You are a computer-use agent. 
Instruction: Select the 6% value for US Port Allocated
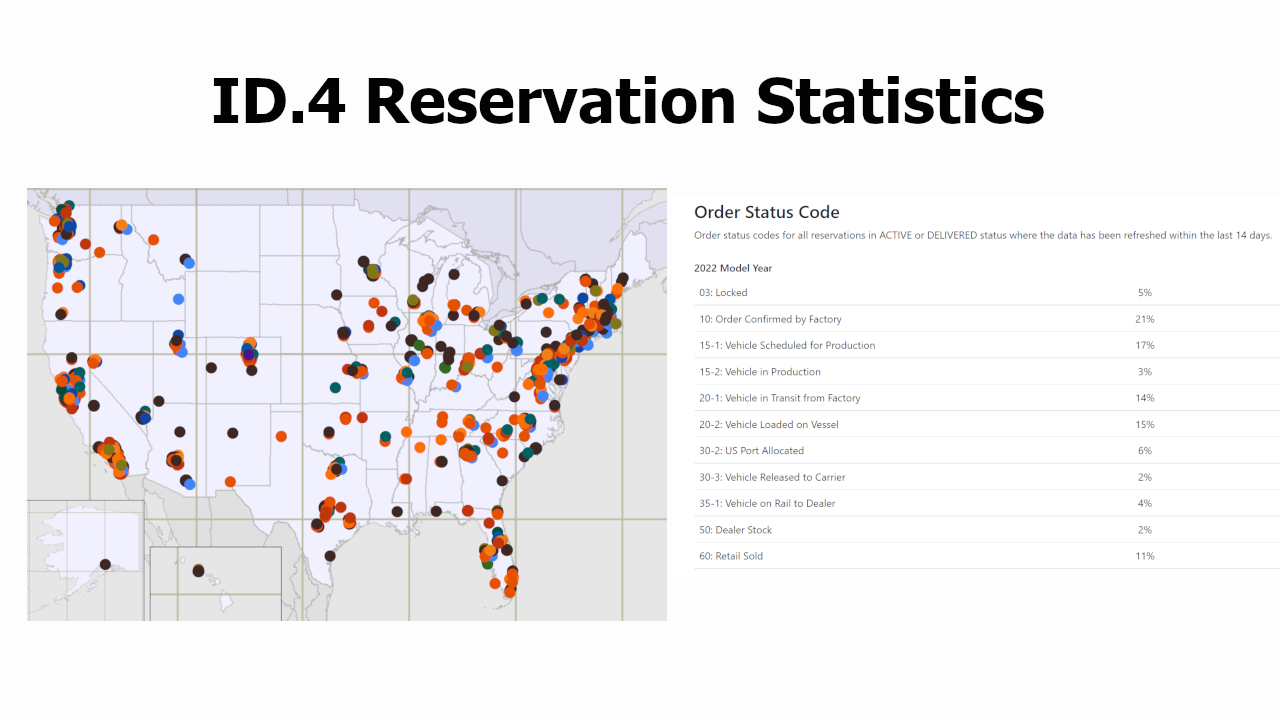[x=1145, y=451]
